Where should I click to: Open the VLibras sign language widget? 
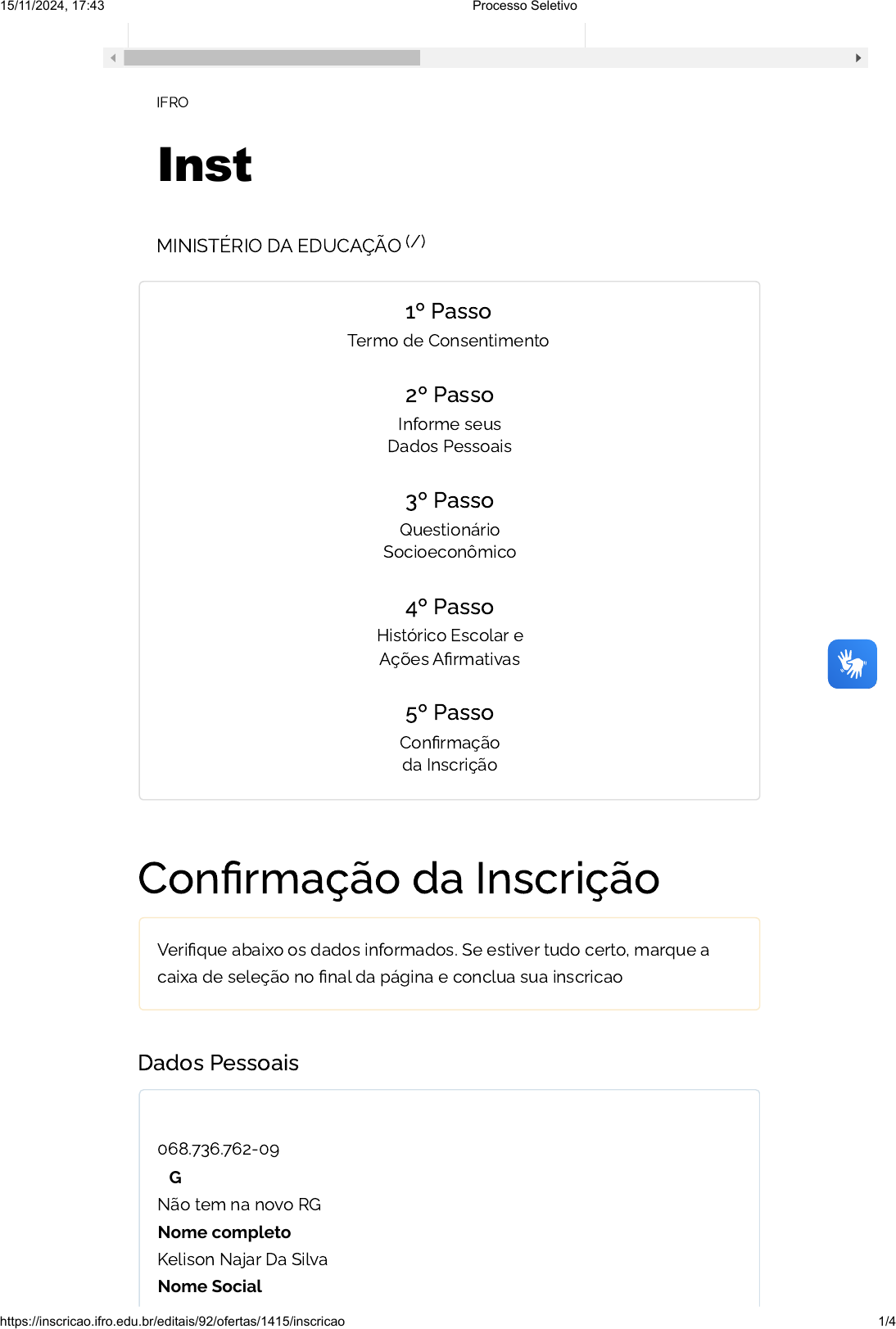852,664
